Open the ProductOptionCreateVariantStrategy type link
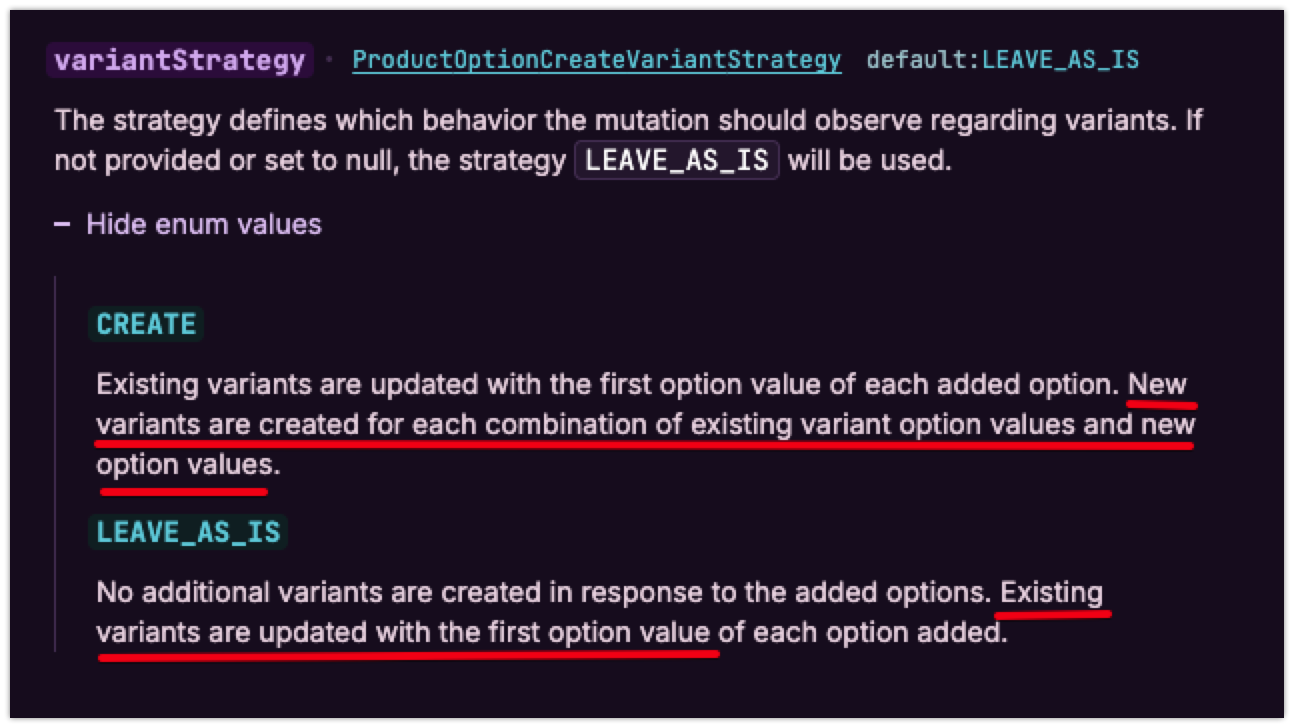Viewport: 1294px width, 728px height. (596, 60)
